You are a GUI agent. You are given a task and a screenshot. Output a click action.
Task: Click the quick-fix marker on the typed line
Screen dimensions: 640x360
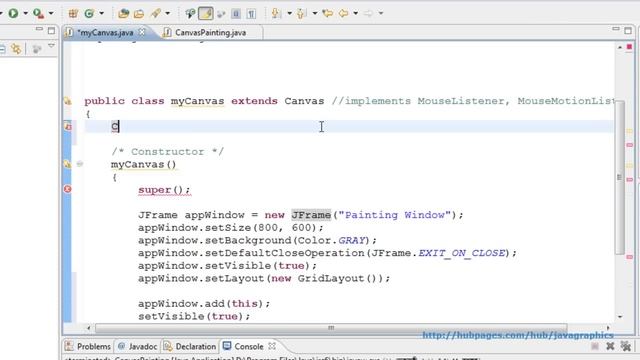pyautogui.click(x=68, y=127)
